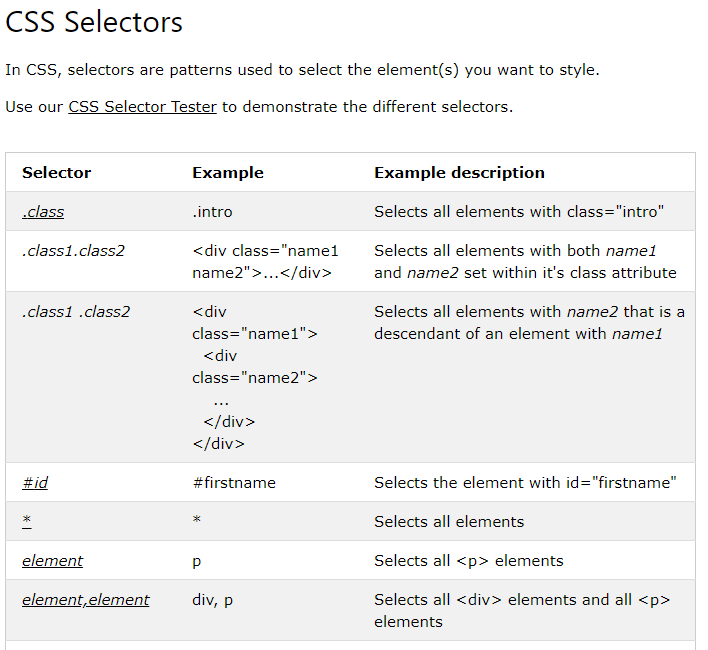Select the 'div, p' example cell
Viewport: 708px width, 650px height.
click(x=212, y=600)
